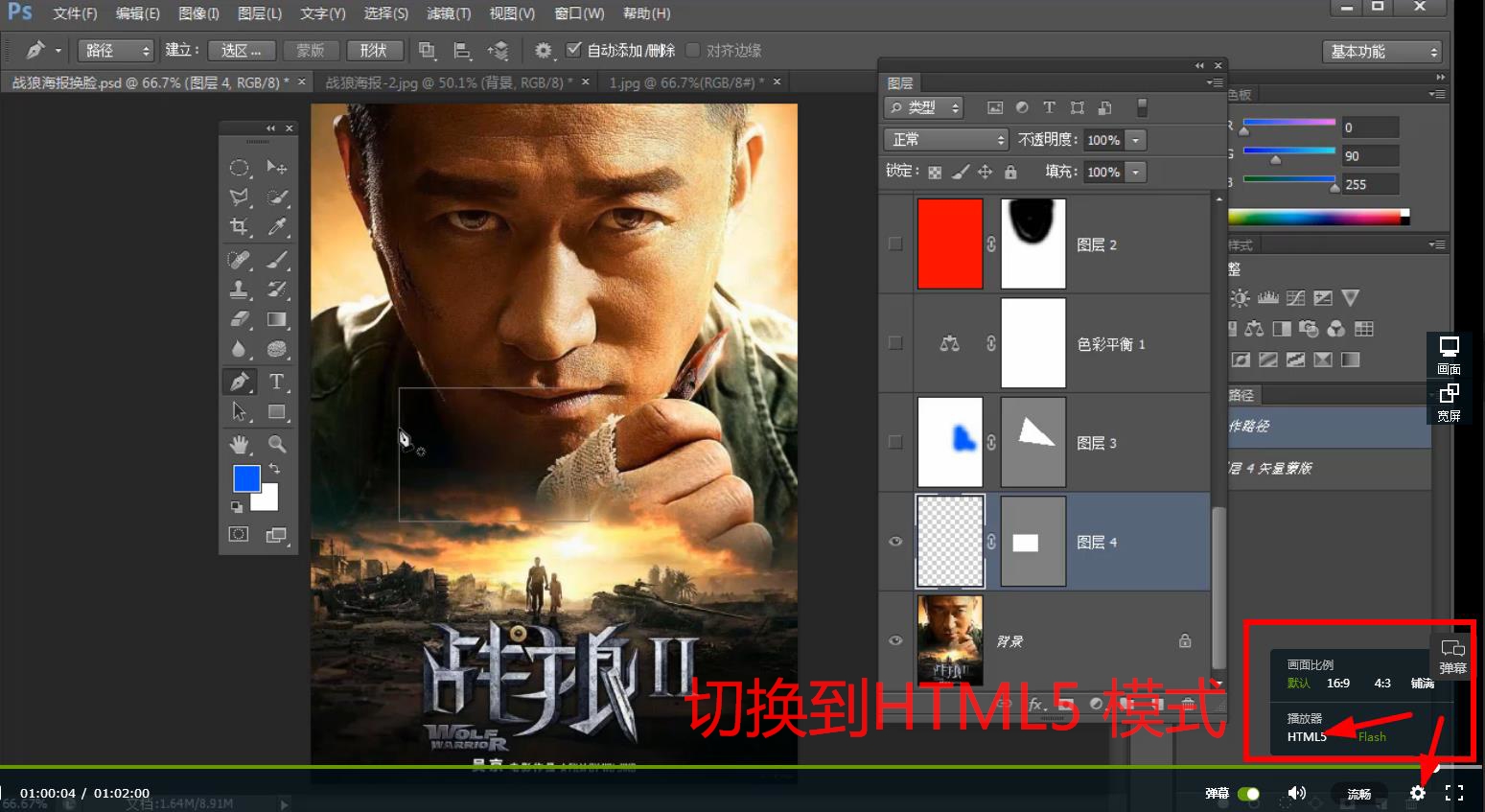Open the blend mode 正常 dropdown

click(946, 140)
